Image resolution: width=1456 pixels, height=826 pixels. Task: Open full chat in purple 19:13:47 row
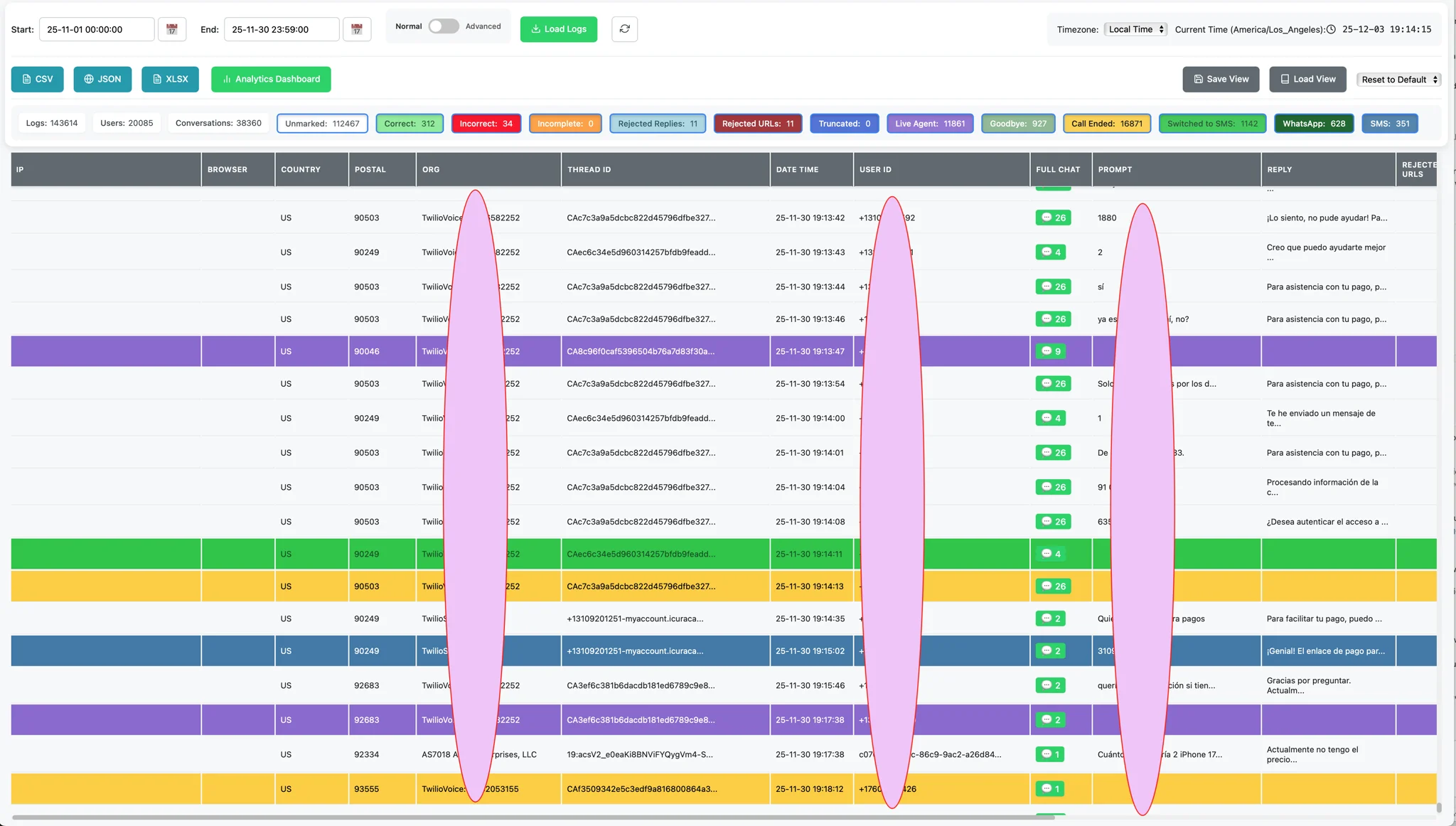(x=1051, y=351)
